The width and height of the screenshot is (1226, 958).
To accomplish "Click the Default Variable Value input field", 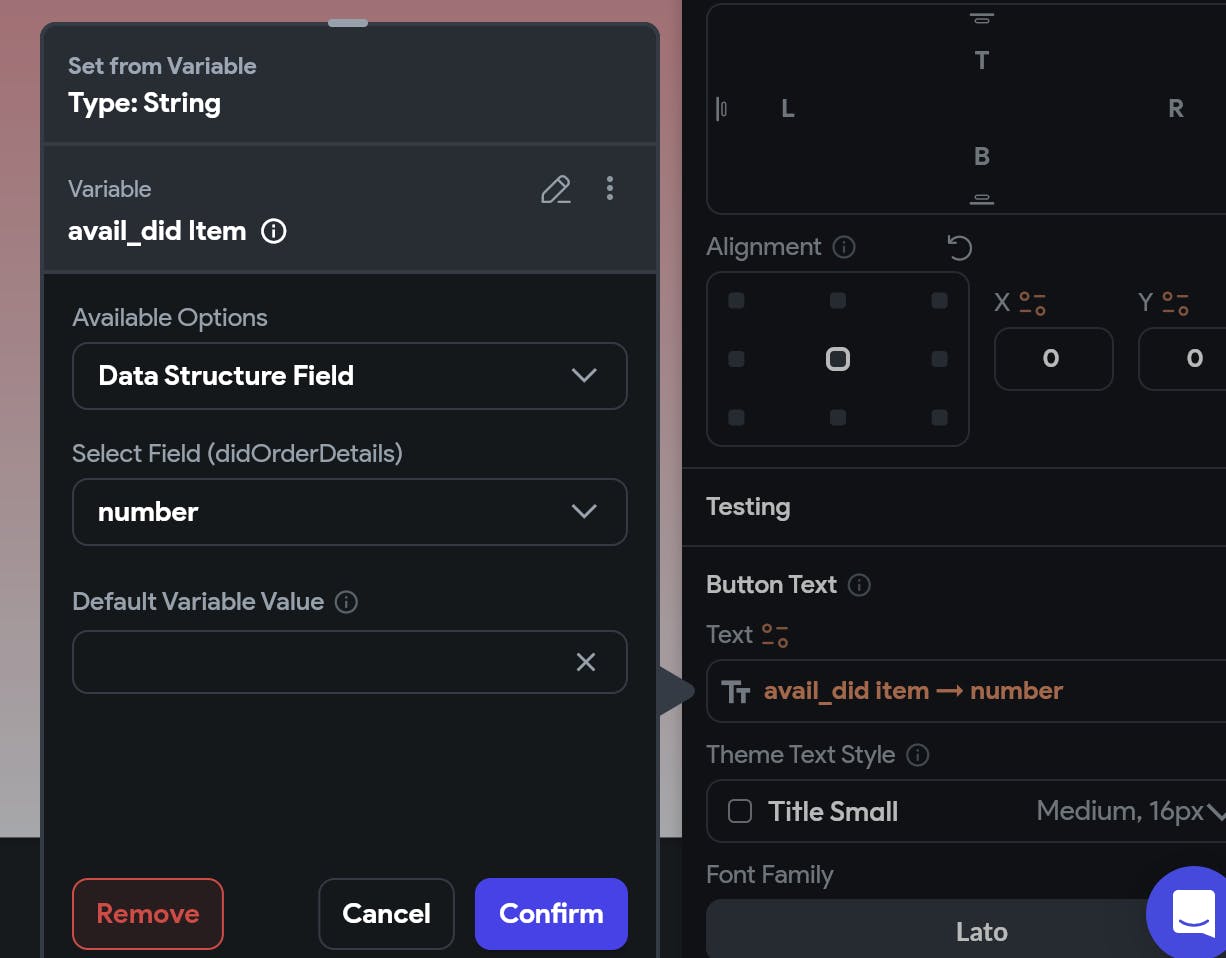I will coord(320,662).
